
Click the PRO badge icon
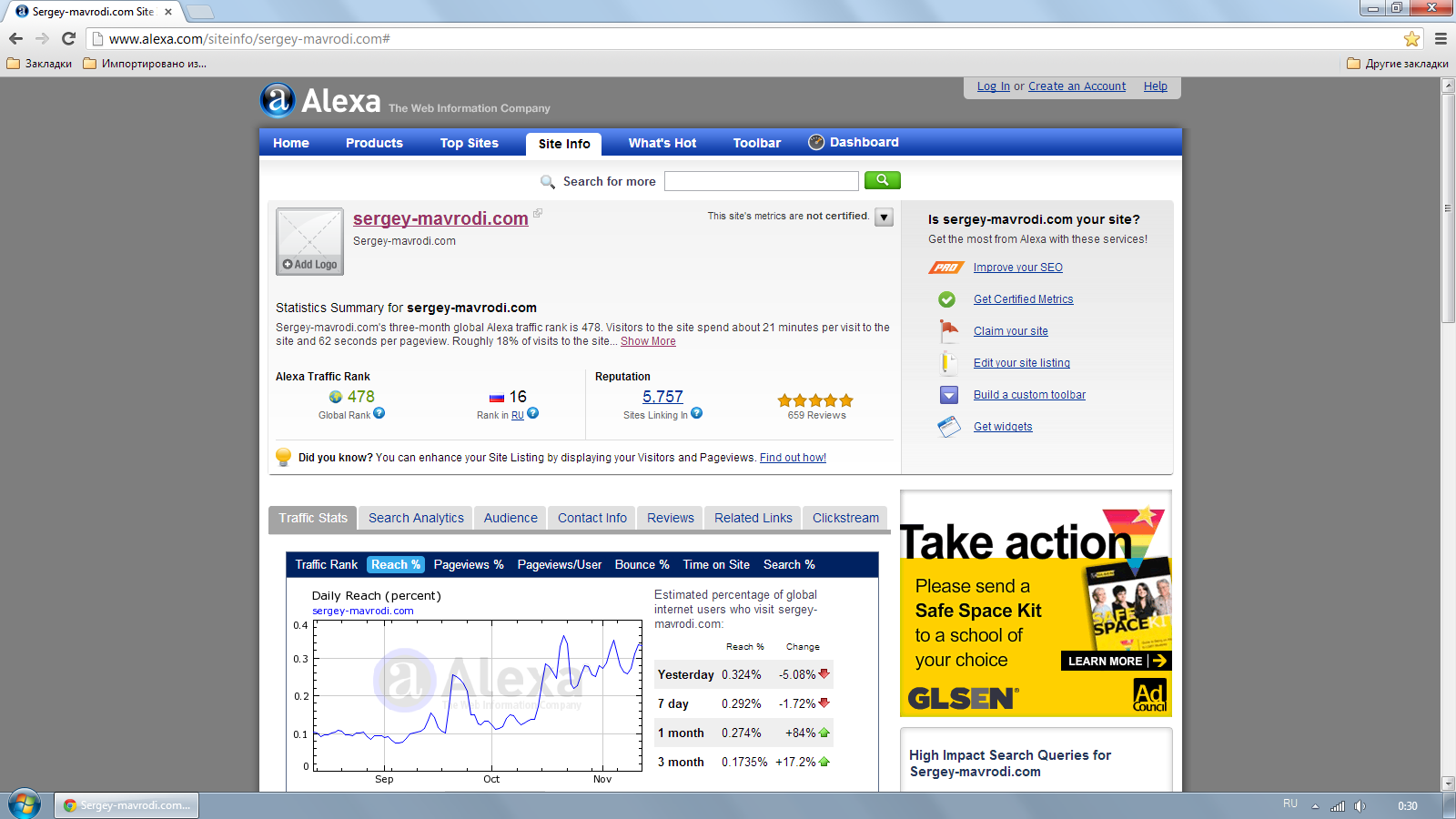click(946, 268)
